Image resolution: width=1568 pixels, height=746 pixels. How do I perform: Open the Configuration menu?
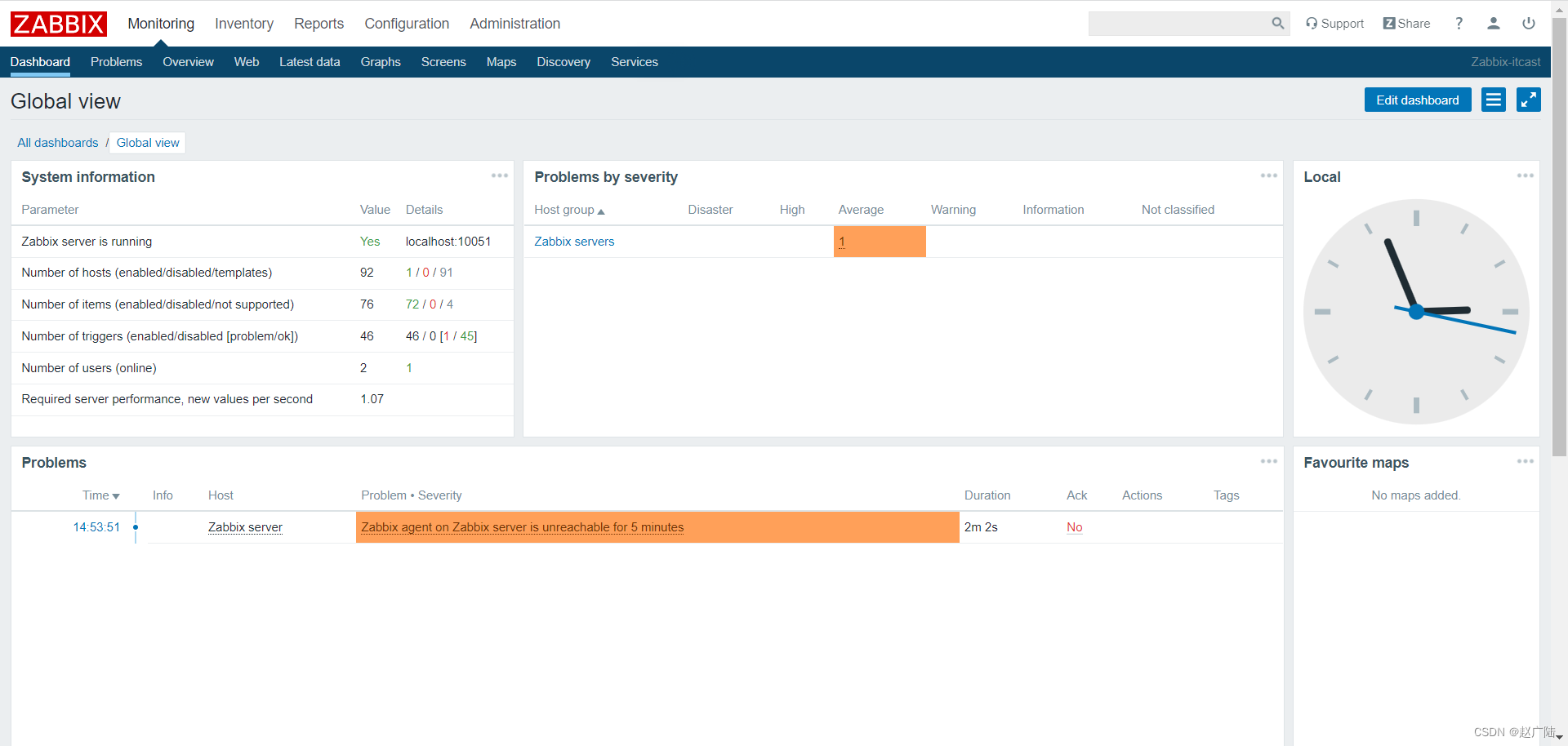[407, 24]
